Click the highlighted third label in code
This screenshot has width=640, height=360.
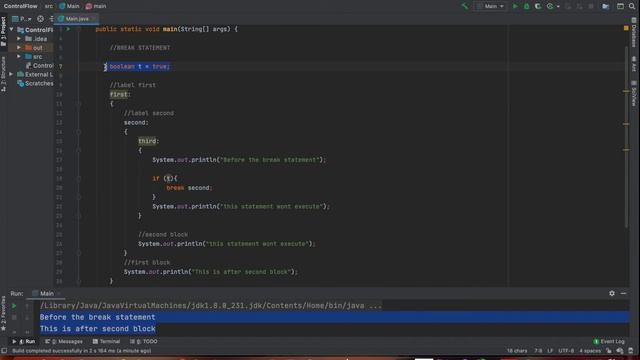(x=147, y=141)
